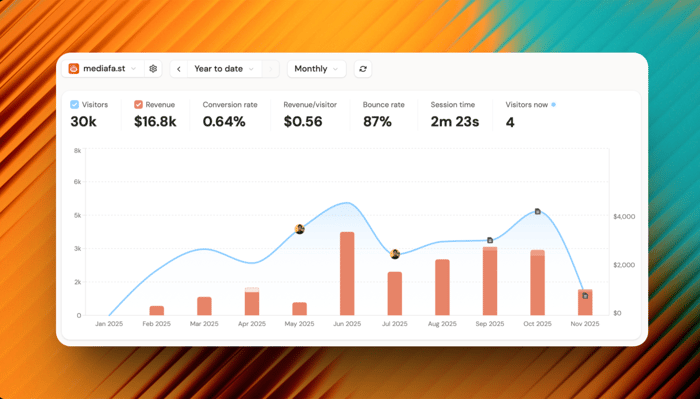Uncheck the Revenue checkbox
The width and height of the screenshot is (700, 399).
tap(138, 104)
